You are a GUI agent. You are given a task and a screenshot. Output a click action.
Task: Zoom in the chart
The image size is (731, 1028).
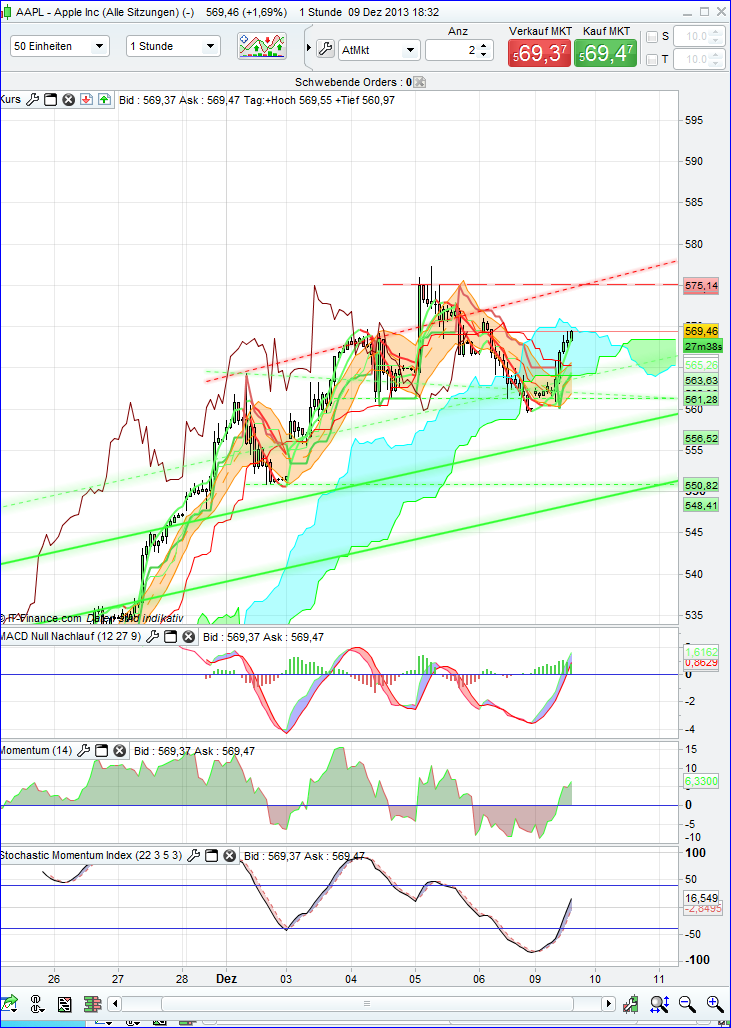(715, 1003)
